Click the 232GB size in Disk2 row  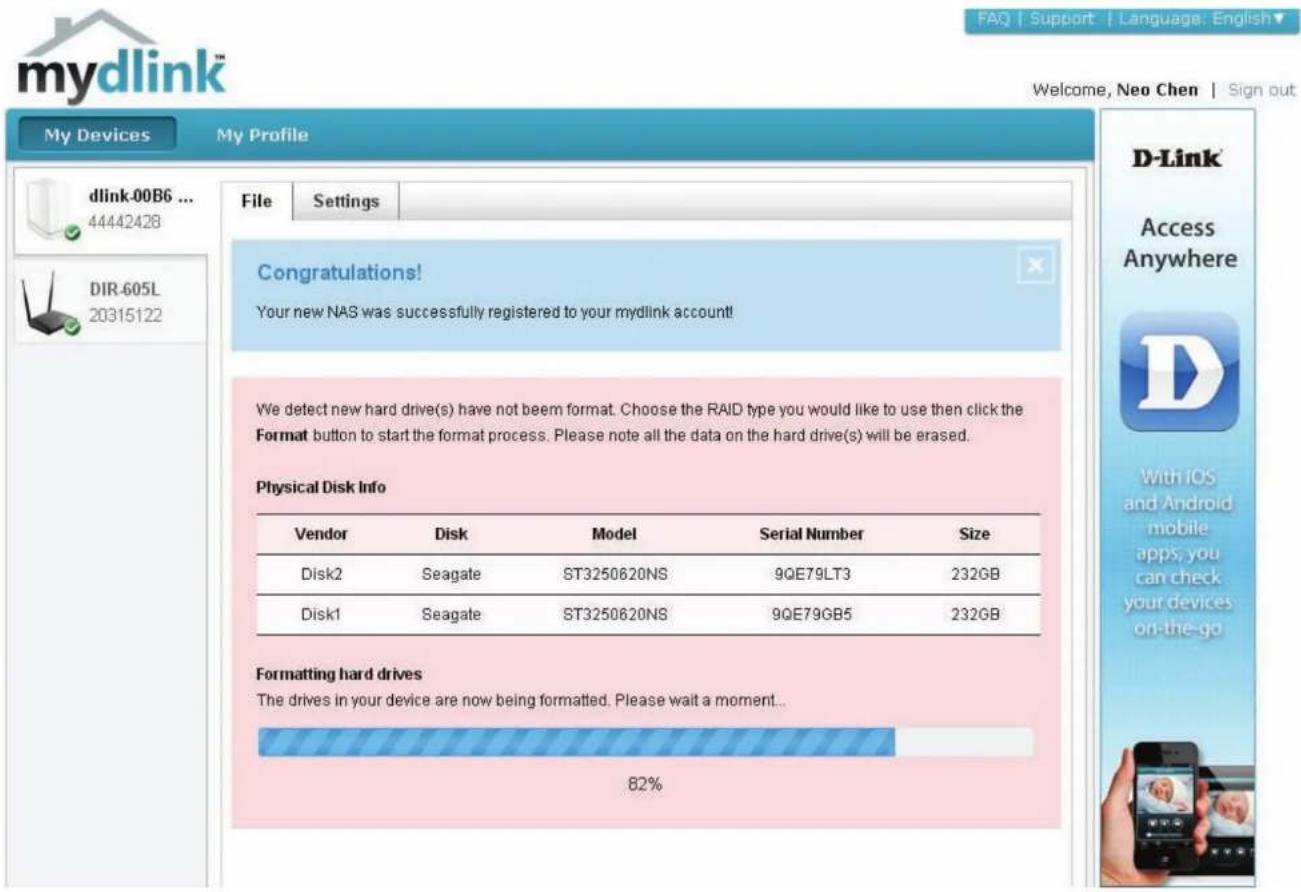point(974,575)
